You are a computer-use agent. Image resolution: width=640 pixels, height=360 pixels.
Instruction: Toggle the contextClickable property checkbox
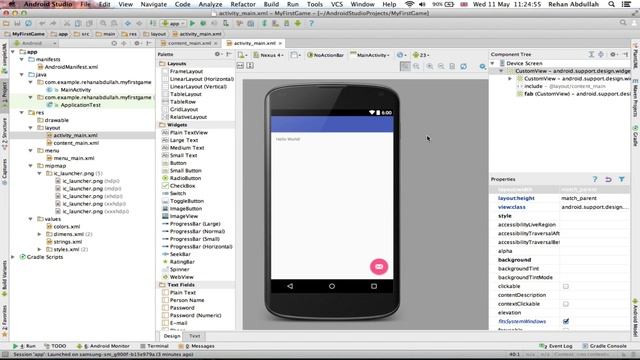click(x=566, y=304)
